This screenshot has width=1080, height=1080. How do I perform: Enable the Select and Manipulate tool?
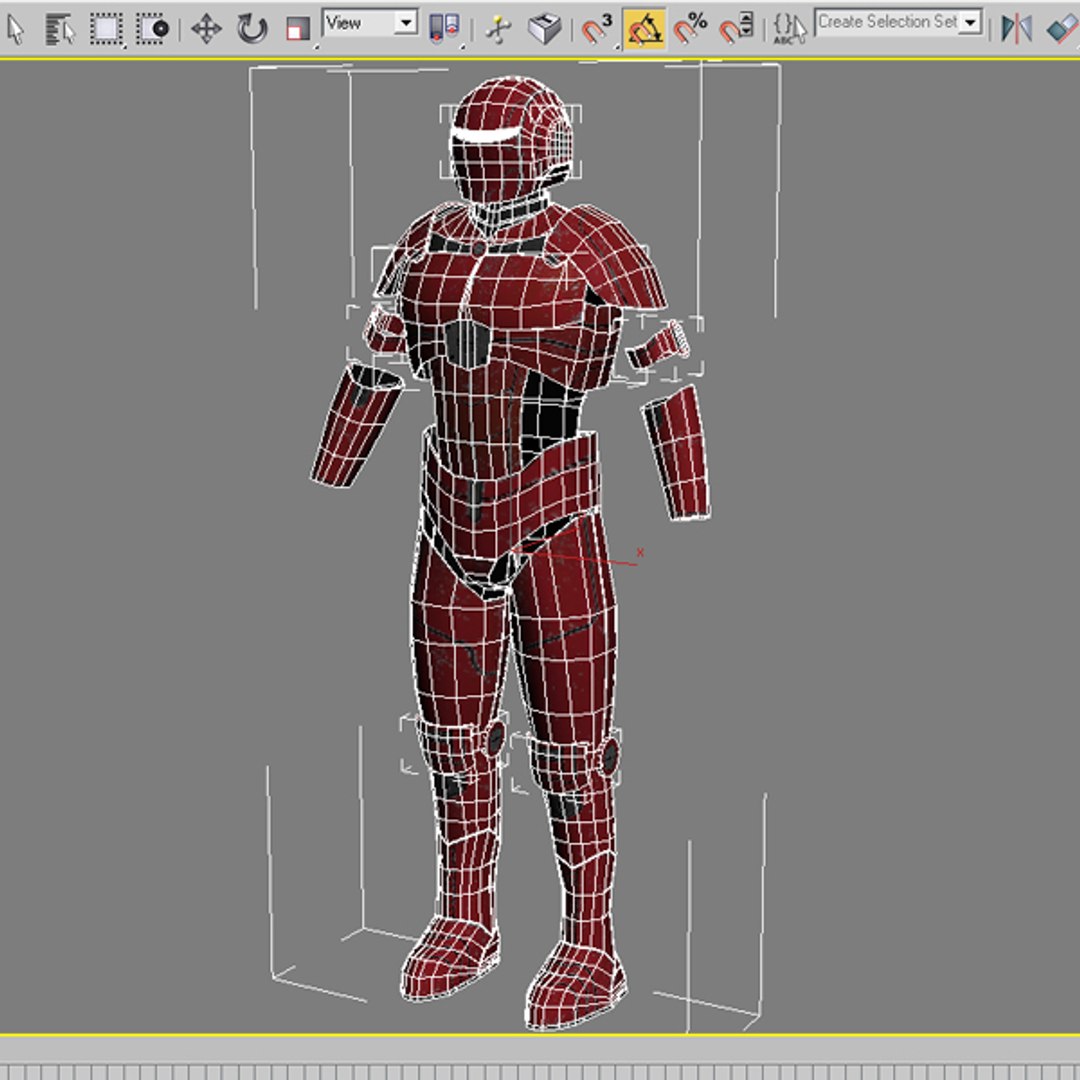[497, 29]
